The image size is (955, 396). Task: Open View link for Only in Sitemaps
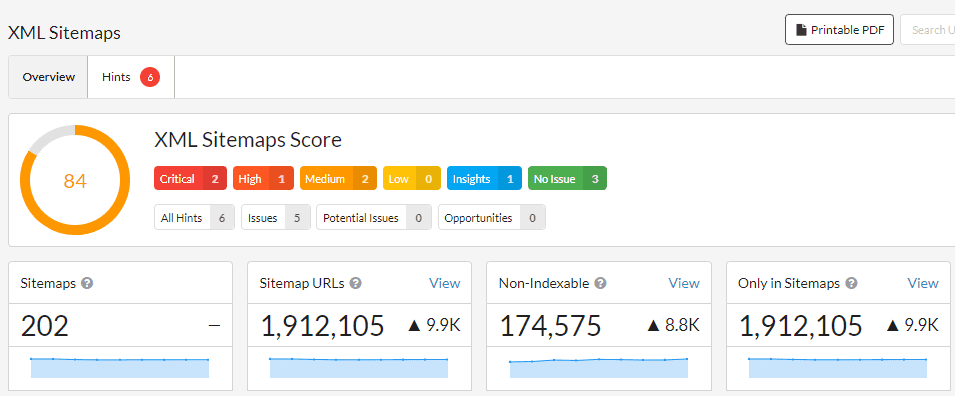(x=923, y=283)
